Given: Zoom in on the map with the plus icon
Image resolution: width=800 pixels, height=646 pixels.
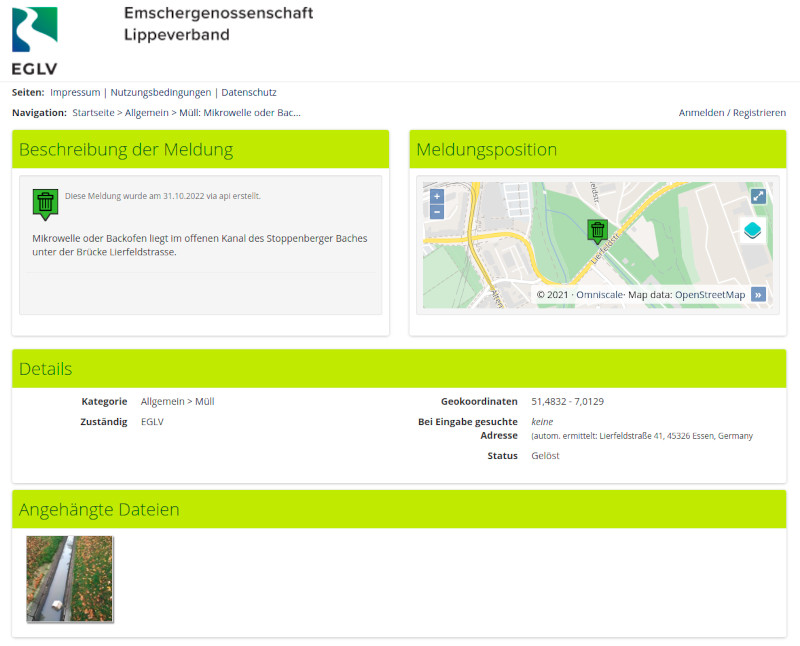Looking at the screenshot, I should (437, 197).
